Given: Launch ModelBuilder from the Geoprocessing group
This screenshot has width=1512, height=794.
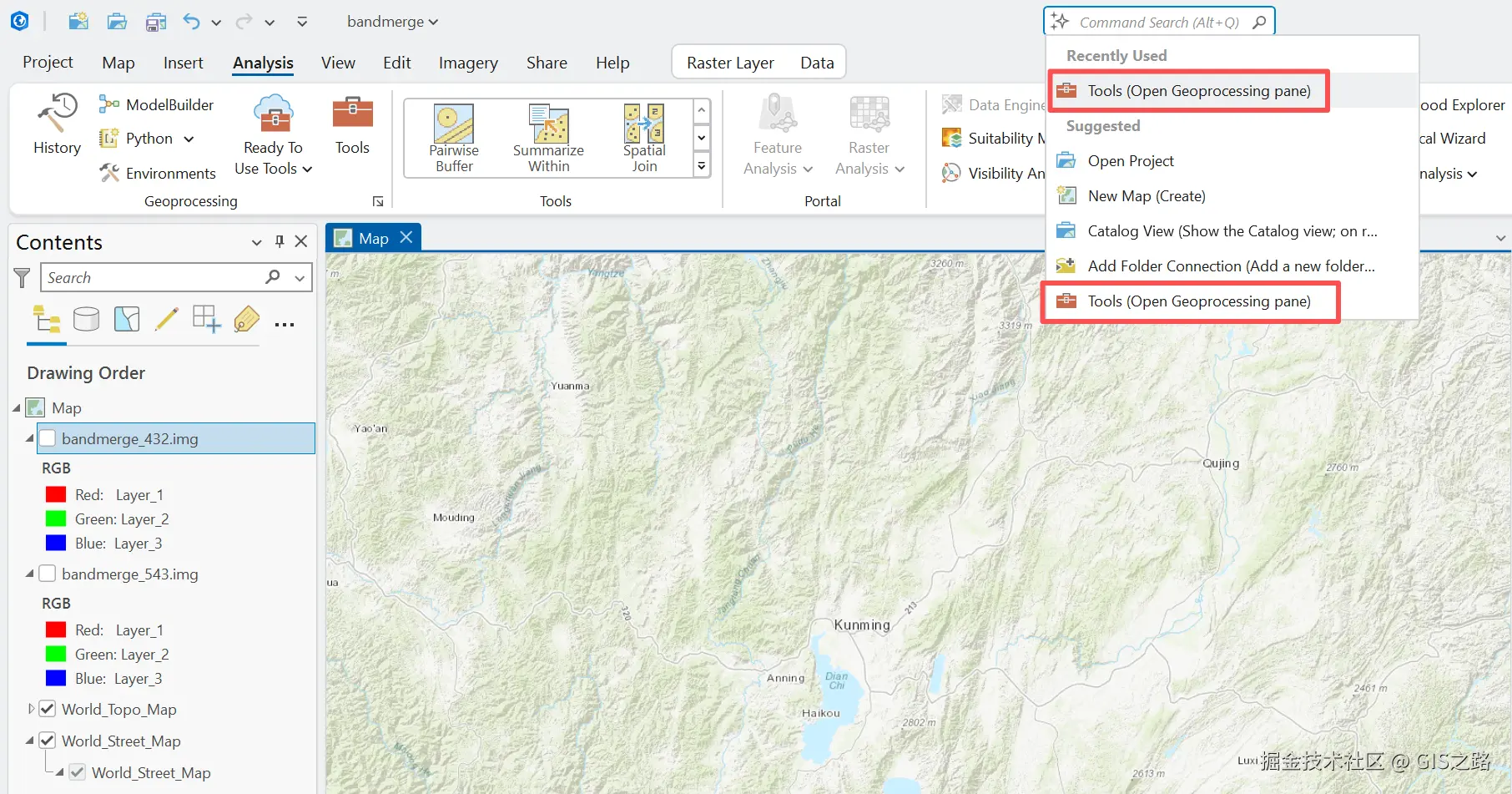Looking at the screenshot, I should 156,104.
